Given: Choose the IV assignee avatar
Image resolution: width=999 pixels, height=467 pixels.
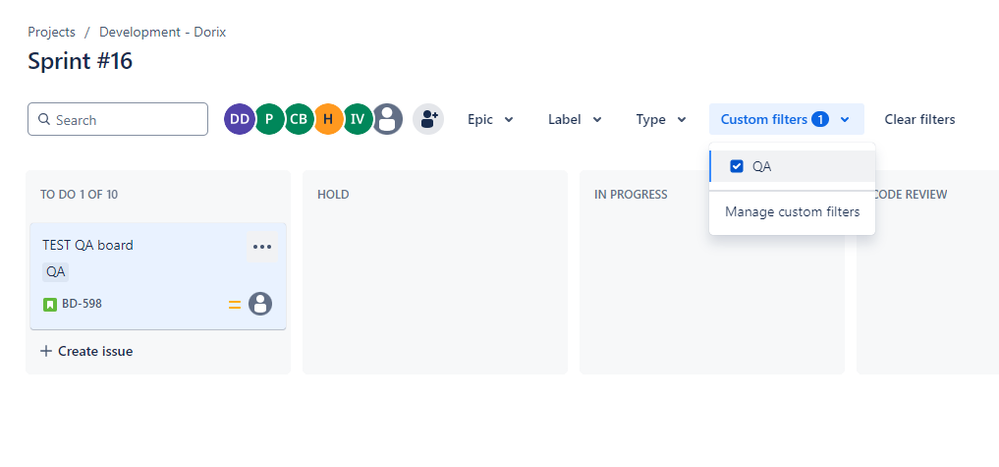Looking at the screenshot, I should [357, 119].
